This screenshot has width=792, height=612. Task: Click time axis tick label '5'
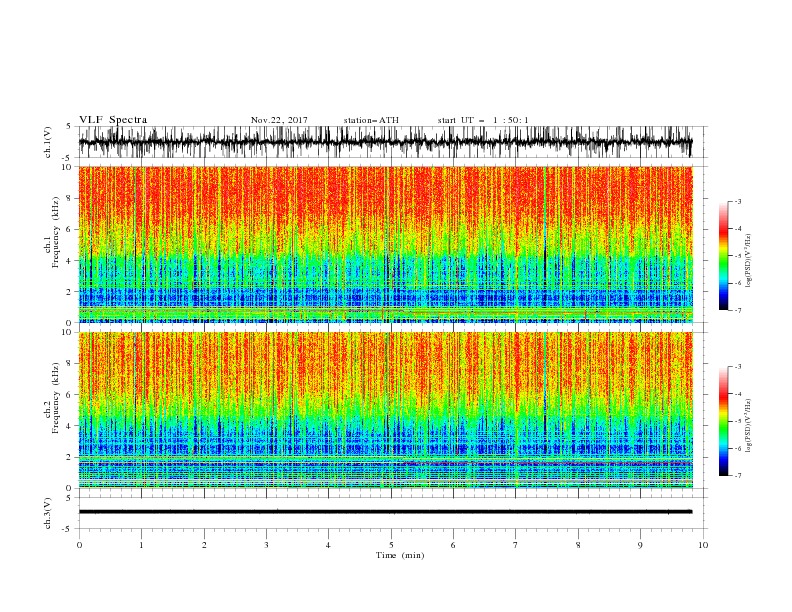pyautogui.click(x=391, y=545)
